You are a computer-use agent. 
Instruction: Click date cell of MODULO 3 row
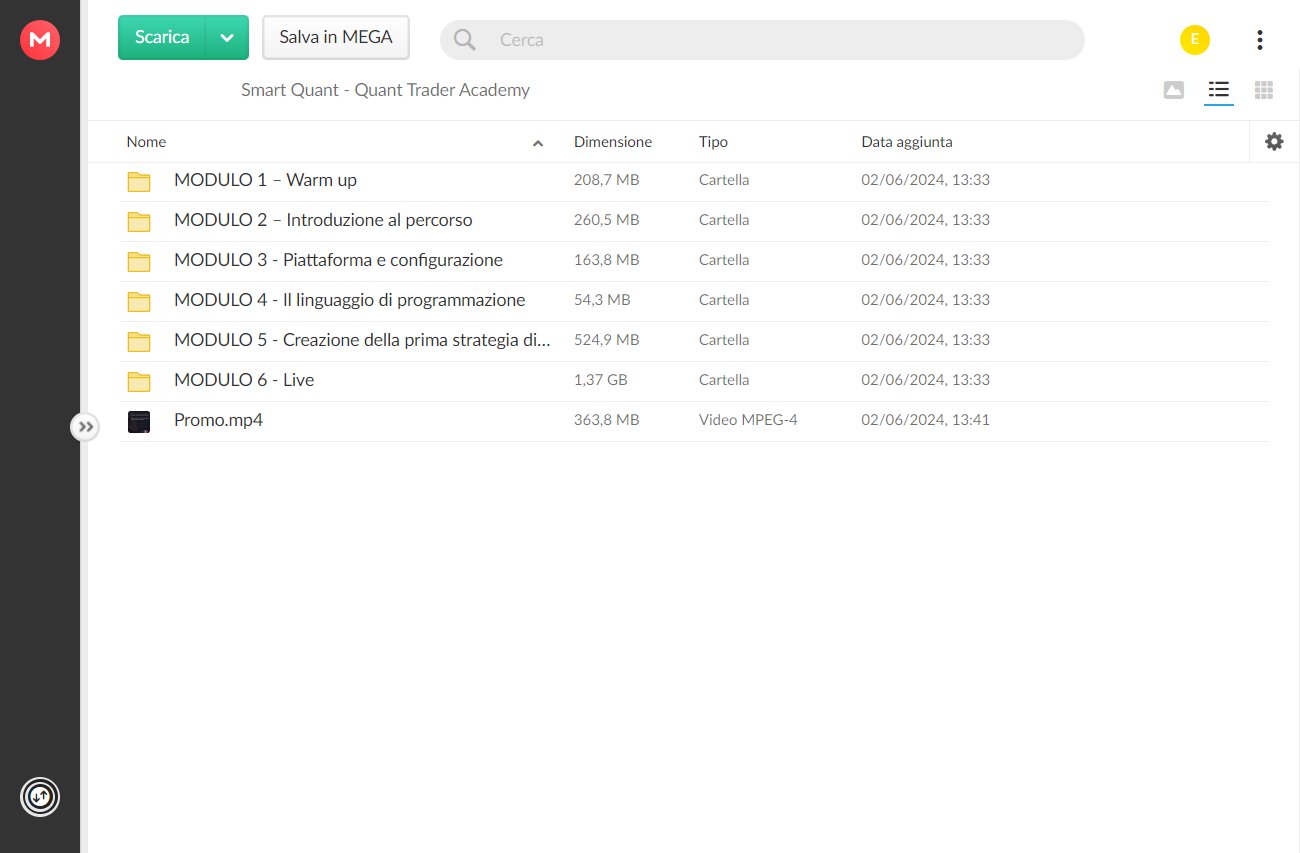click(925, 260)
